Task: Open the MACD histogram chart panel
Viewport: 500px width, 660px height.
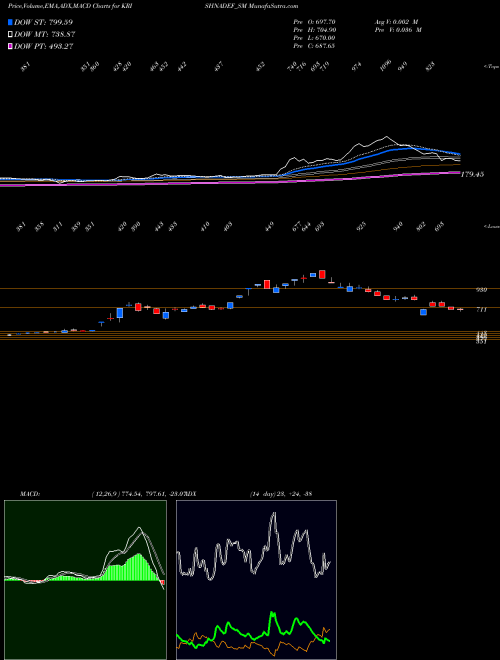Action: pos(85,580)
